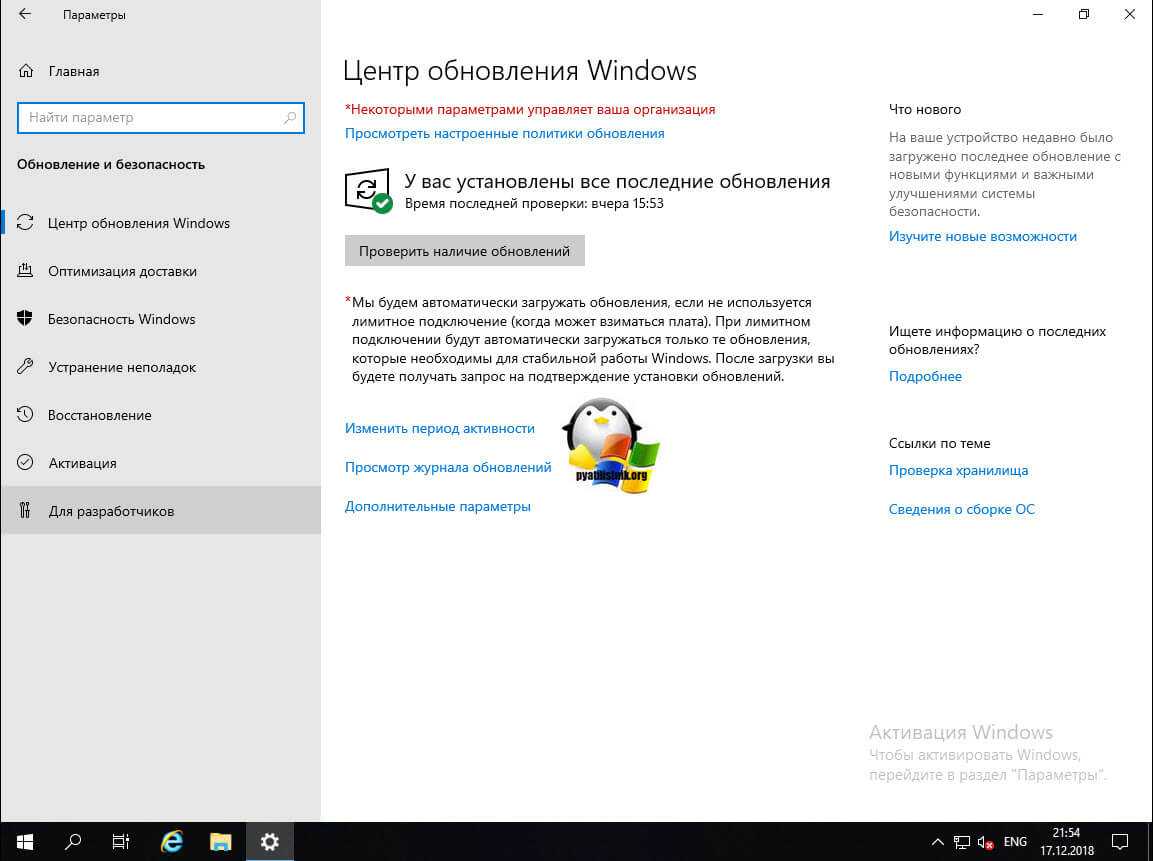Open File Explorer from taskbar
This screenshot has width=1153, height=861.
tap(220, 841)
